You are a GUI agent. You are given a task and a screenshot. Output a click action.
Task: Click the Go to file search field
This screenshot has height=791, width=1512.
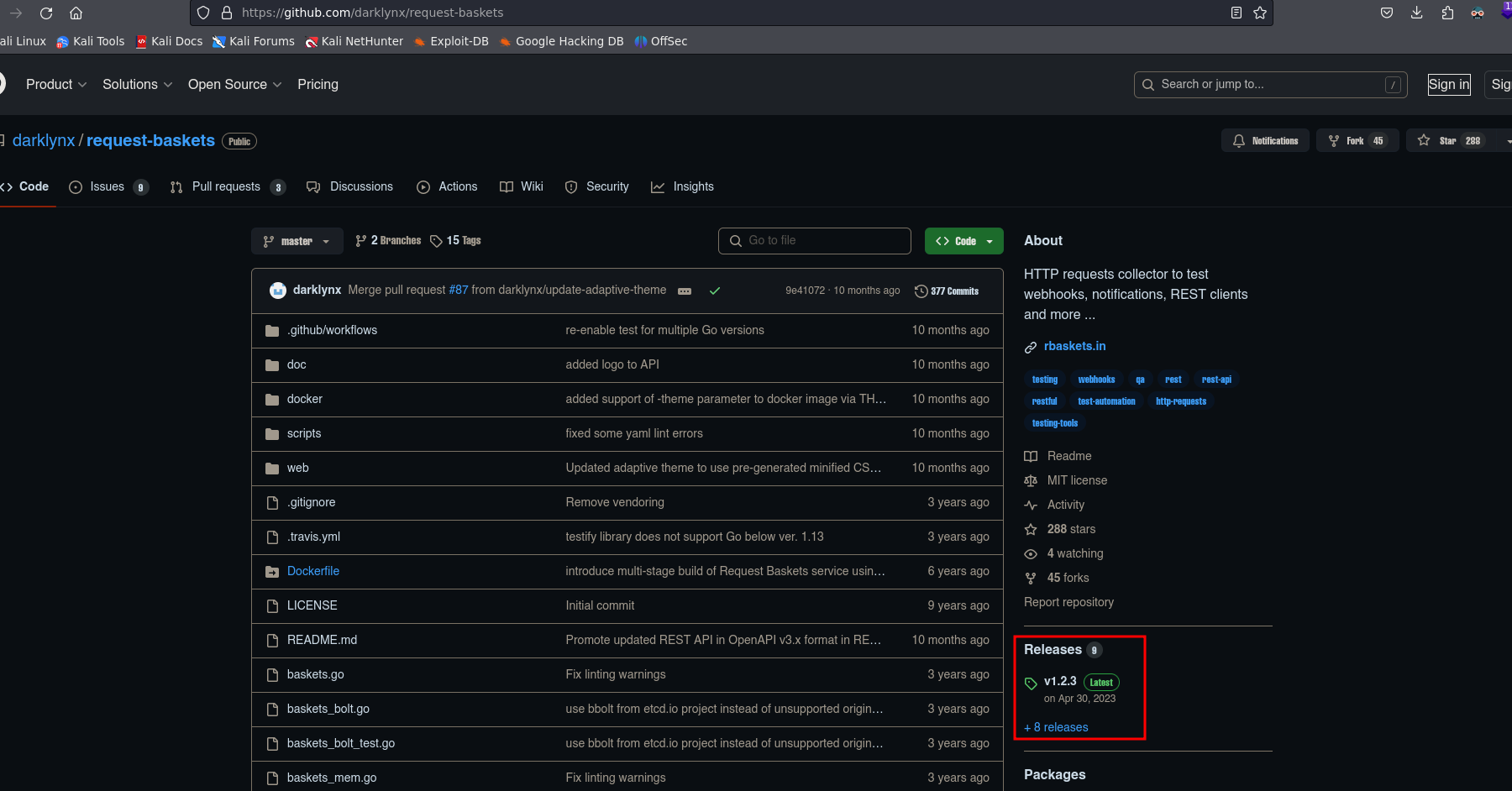(x=815, y=241)
